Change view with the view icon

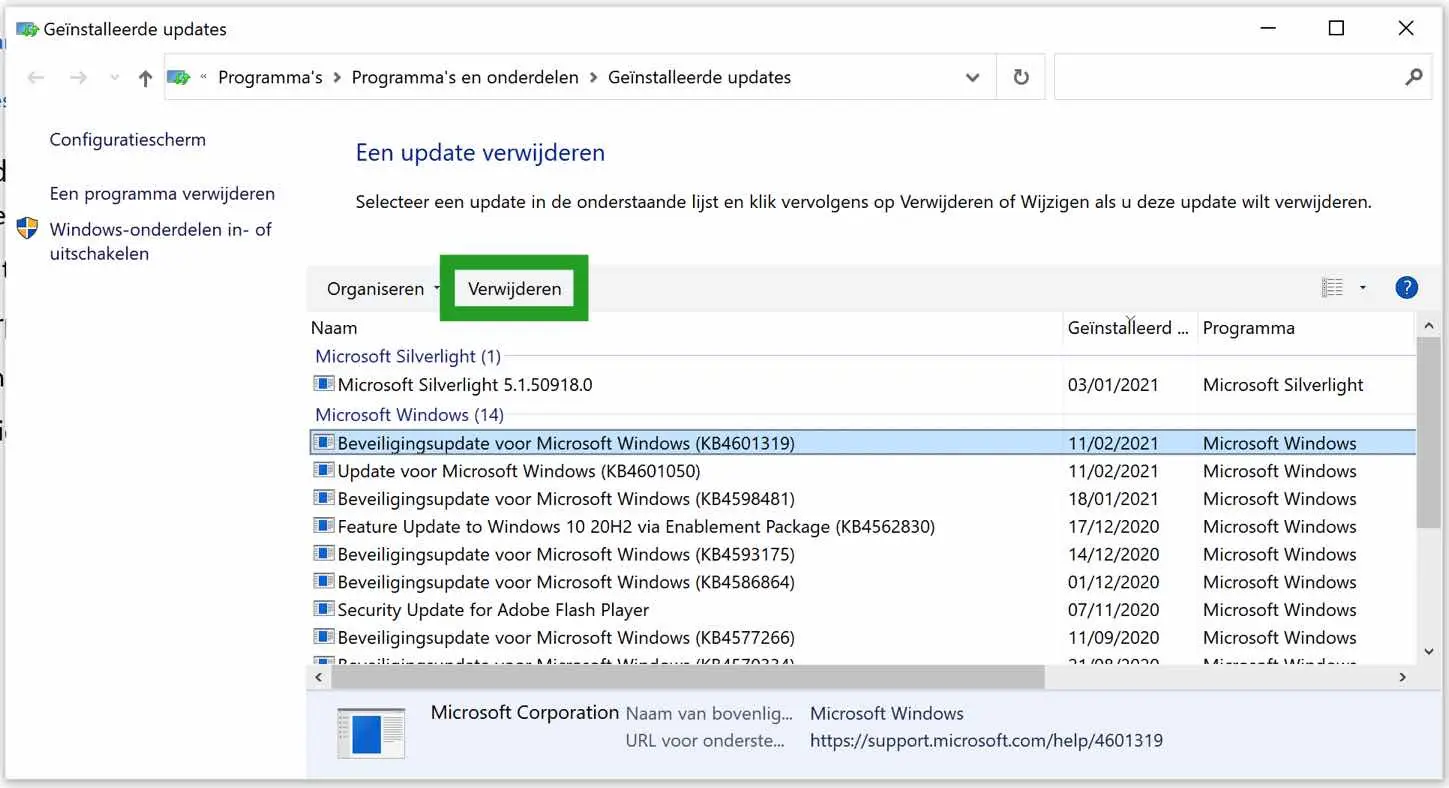[x=1332, y=288]
